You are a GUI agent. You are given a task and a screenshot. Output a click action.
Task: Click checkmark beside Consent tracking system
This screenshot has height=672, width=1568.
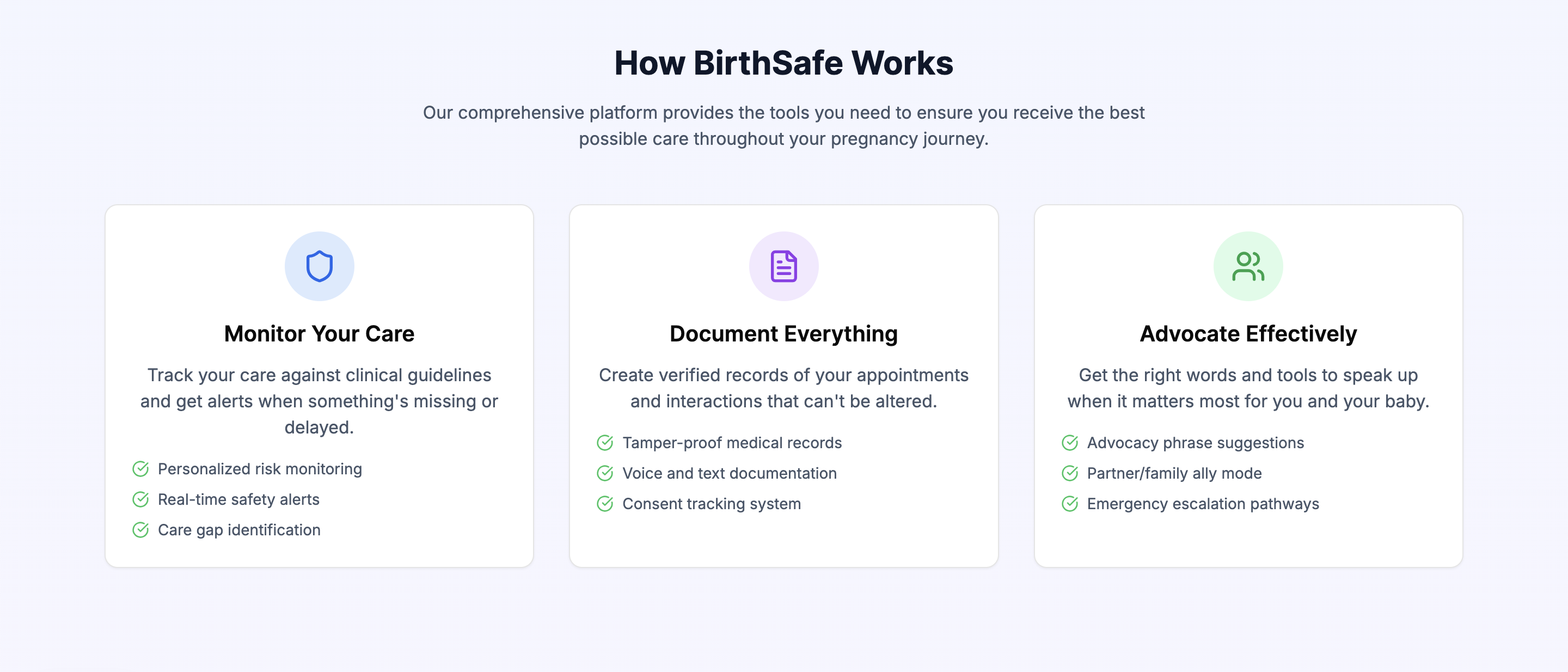point(605,503)
